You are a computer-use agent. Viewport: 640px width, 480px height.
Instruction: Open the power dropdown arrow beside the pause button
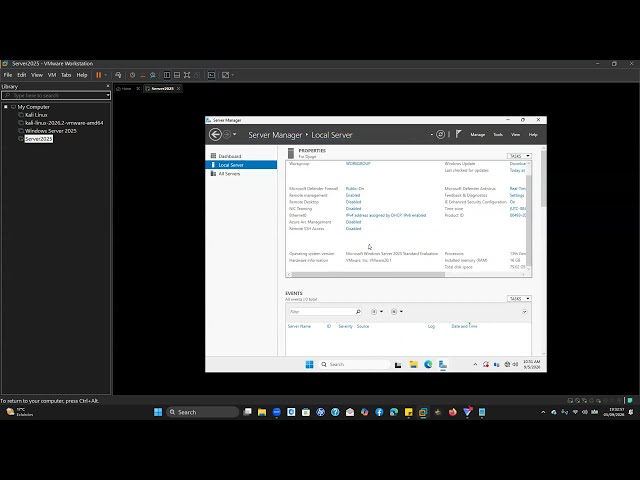tap(106, 75)
